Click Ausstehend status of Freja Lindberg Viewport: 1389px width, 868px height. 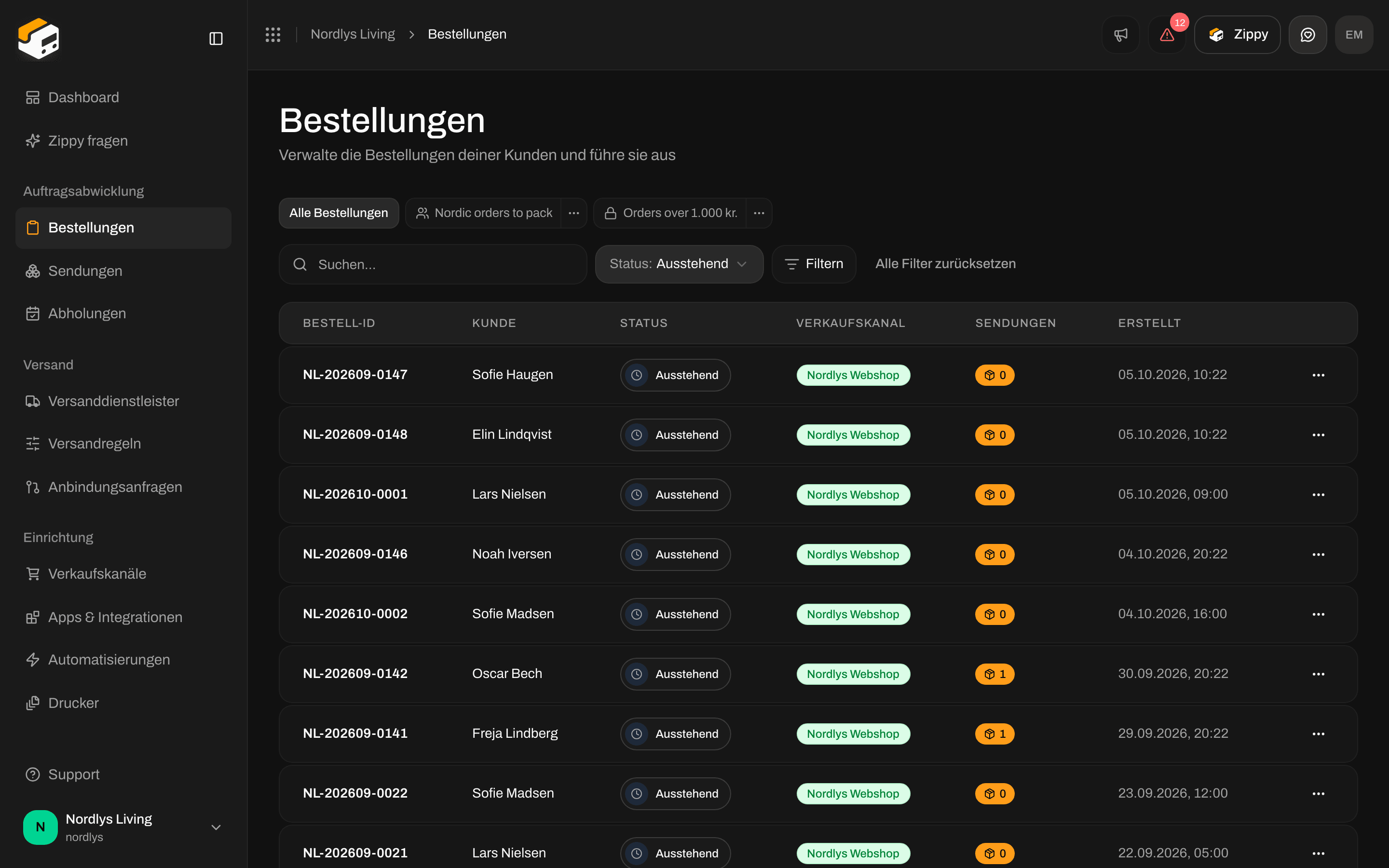(x=675, y=733)
